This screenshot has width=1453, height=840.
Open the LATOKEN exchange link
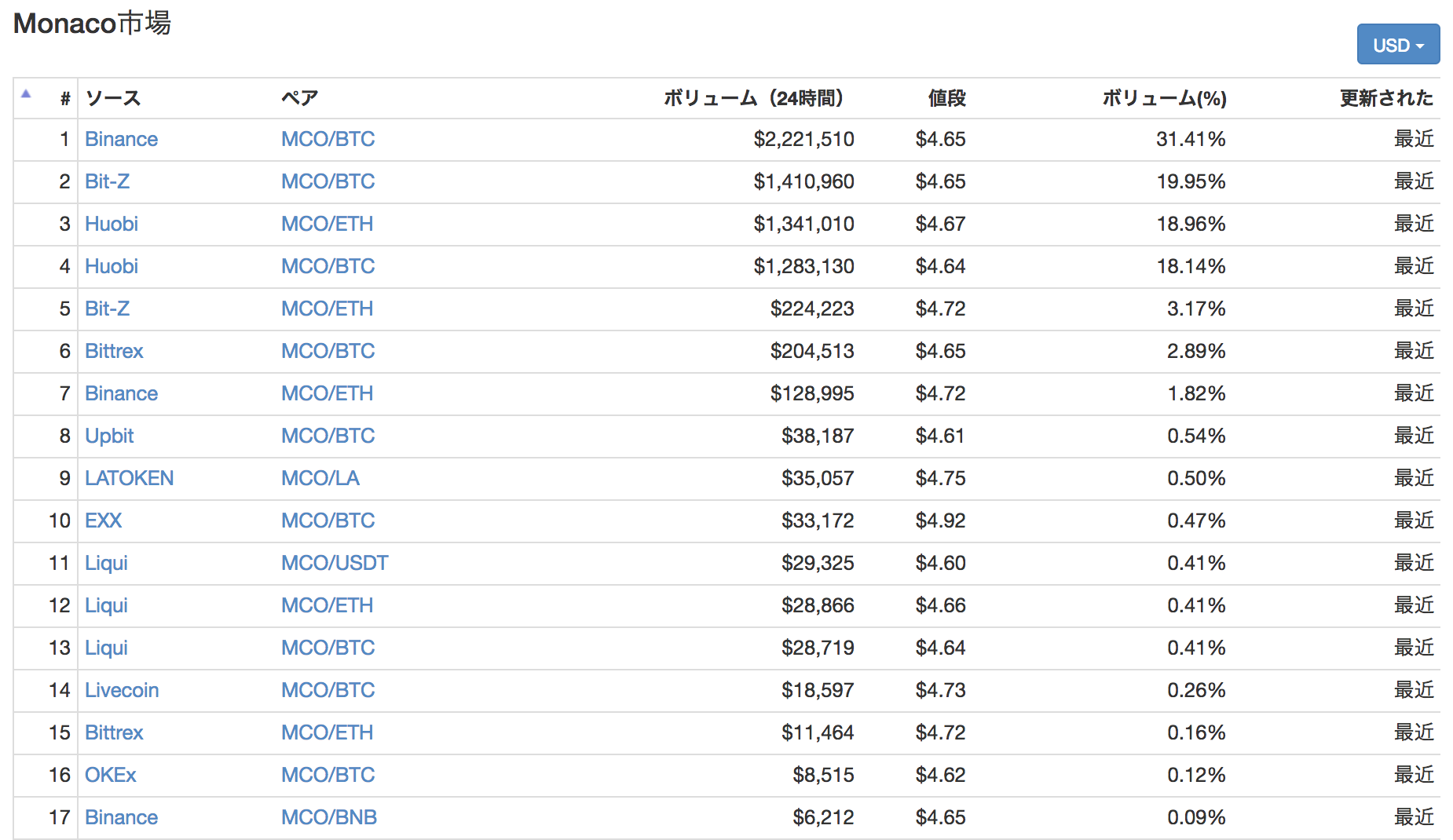pyautogui.click(x=129, y=478)
